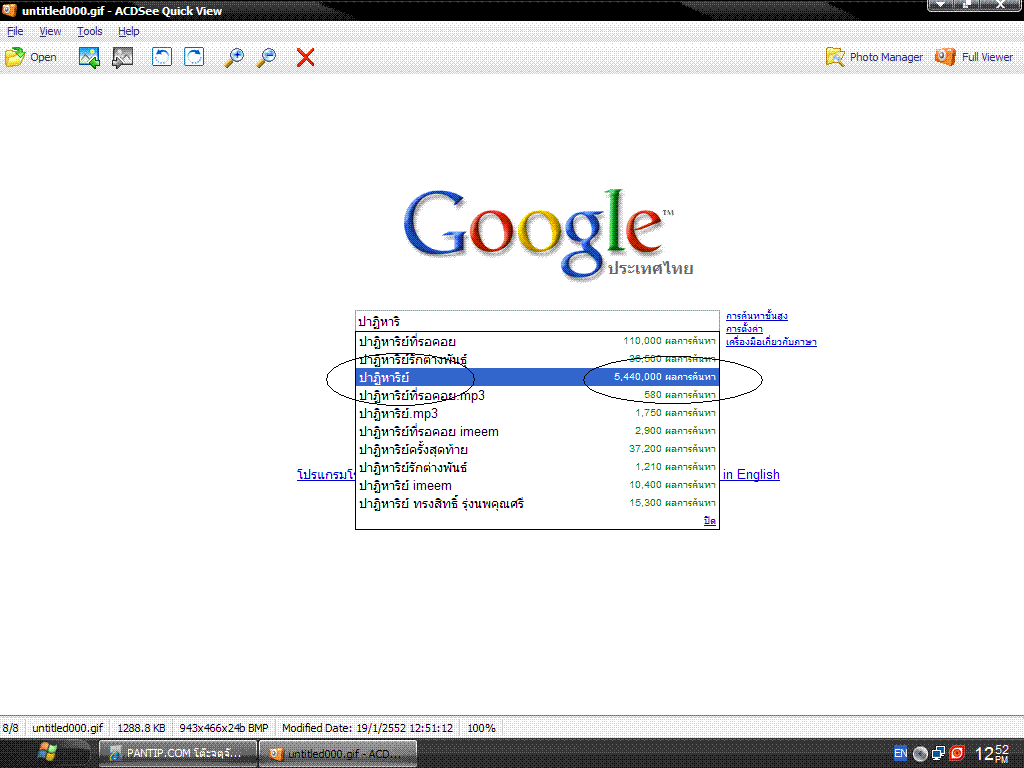Viewport: 1024px width, 768px height.
Task: Click the taskbar clock
Action: coord(992,754)
